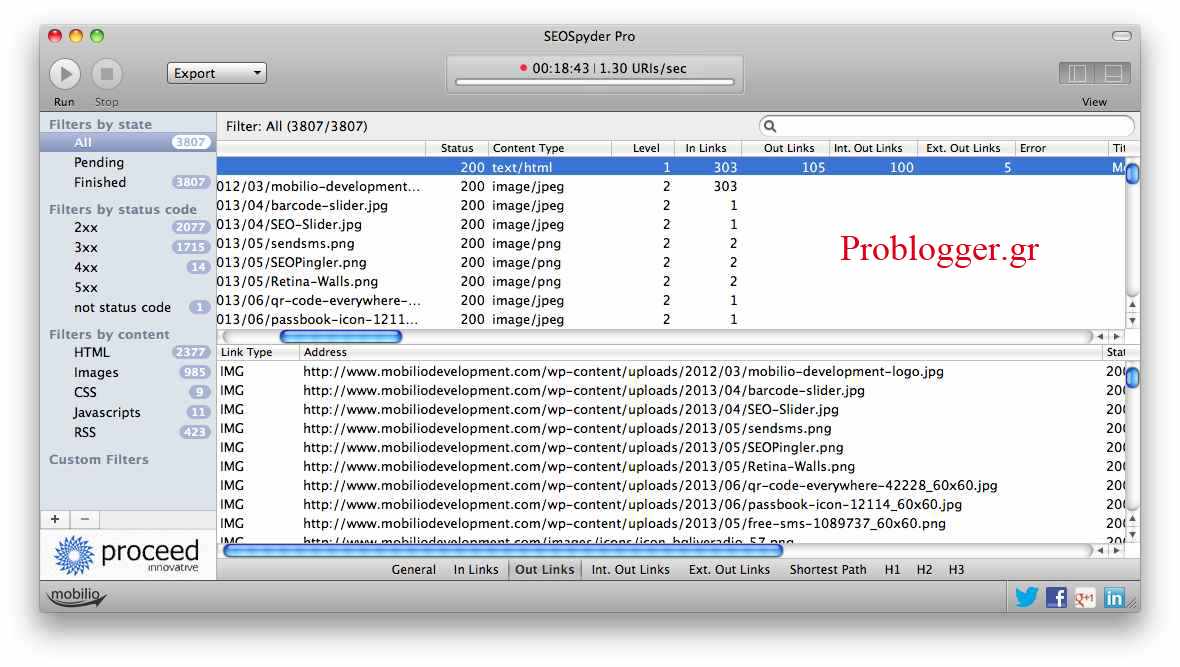Switch to the Out Links tab
The image size is (1180, 667).
point(545,570)
